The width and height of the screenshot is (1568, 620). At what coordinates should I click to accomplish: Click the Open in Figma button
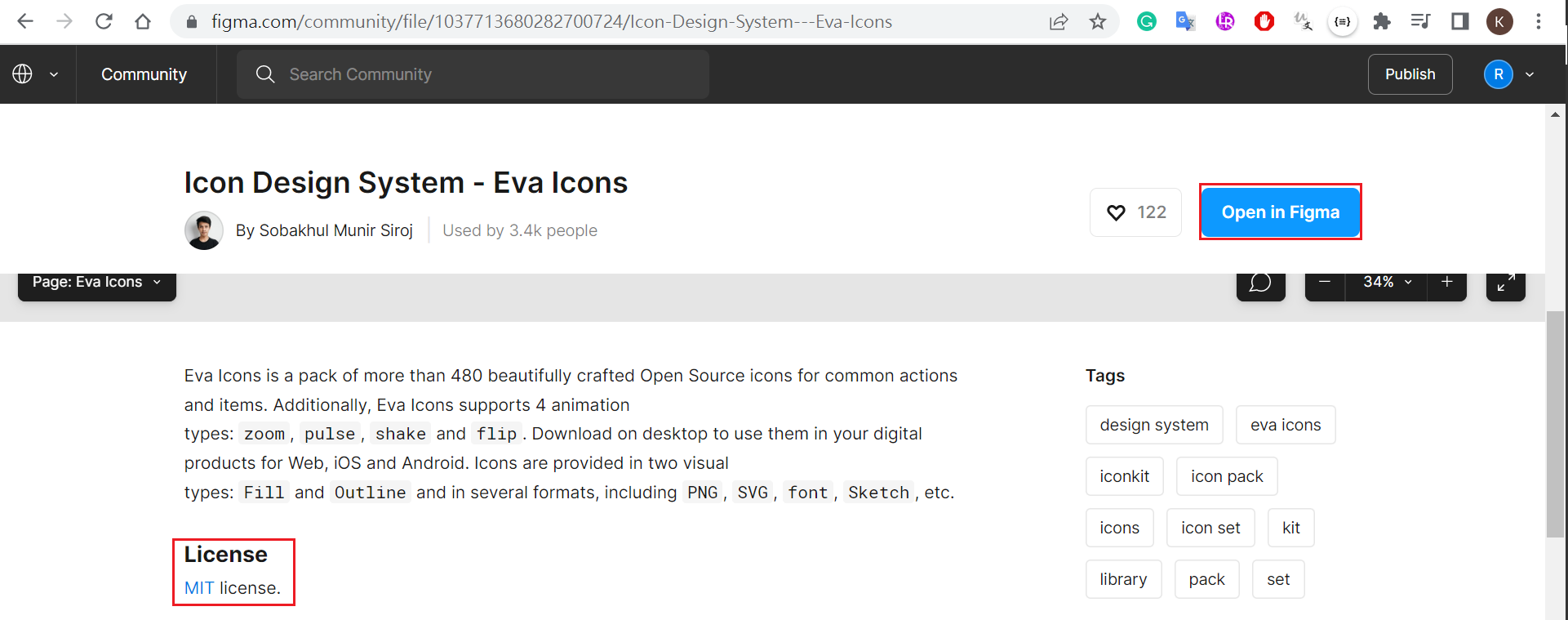pyautogui.click(x=1280, y=212)
